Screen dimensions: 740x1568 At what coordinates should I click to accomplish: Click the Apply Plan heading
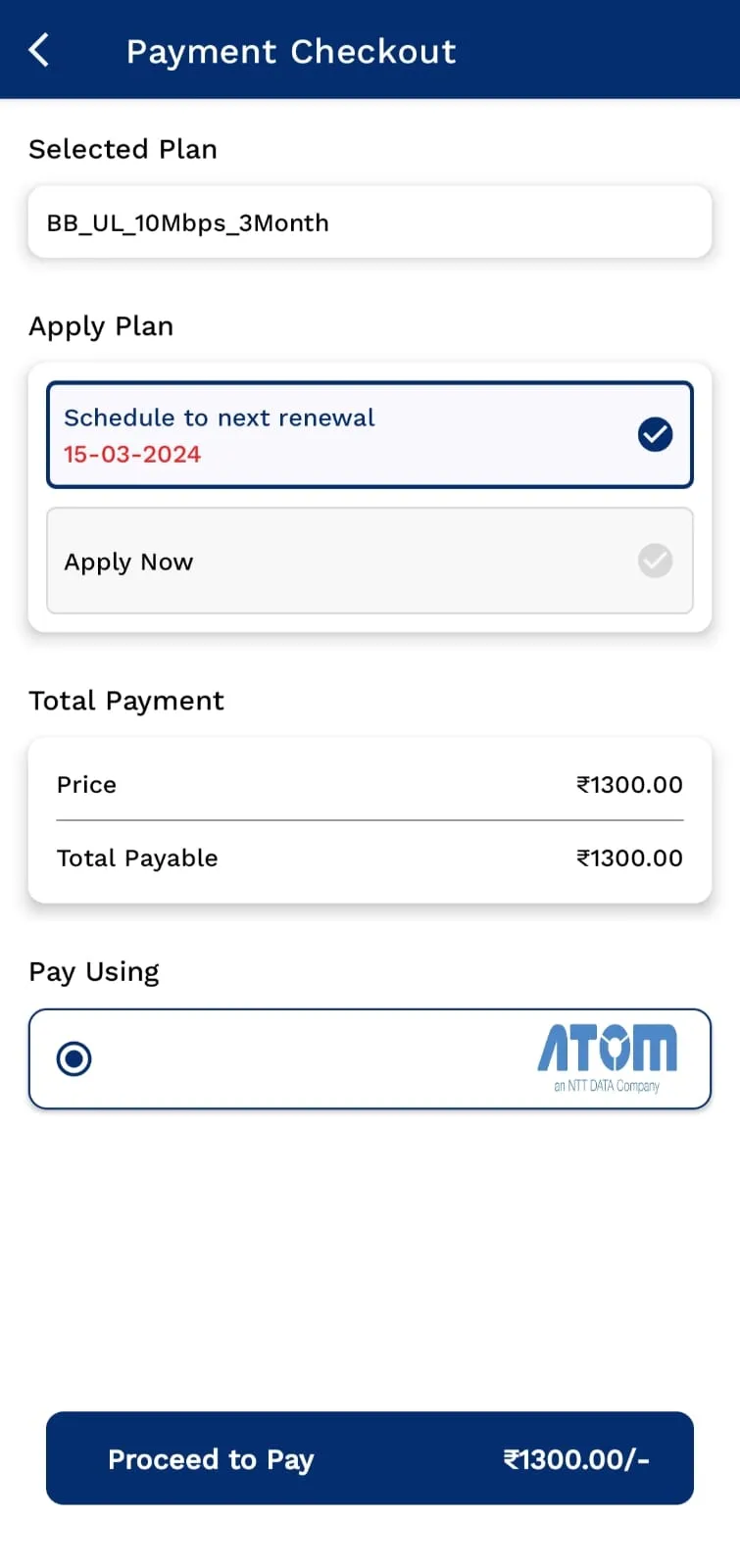coord(101,326)
